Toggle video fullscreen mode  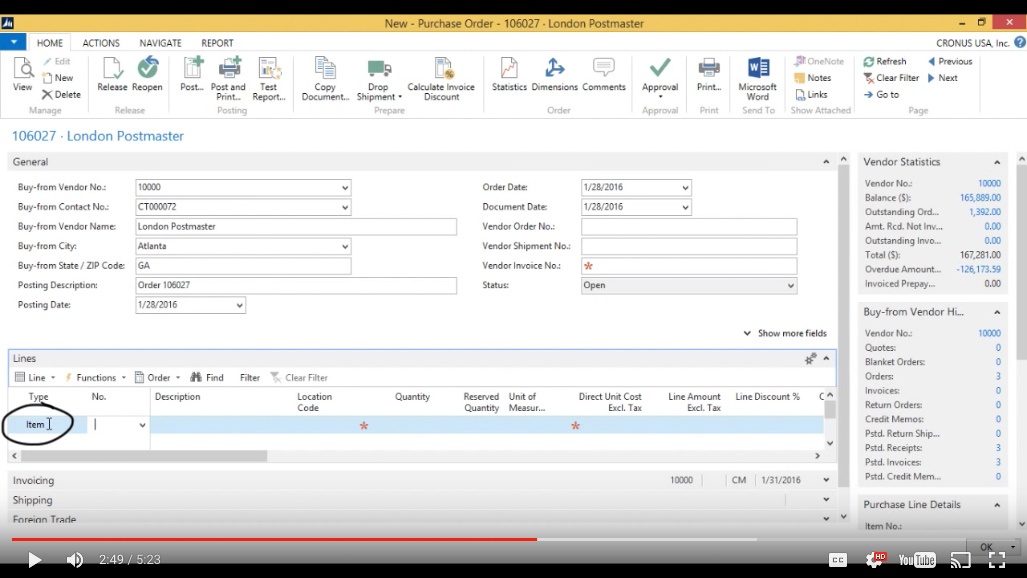tap(997, 560)
